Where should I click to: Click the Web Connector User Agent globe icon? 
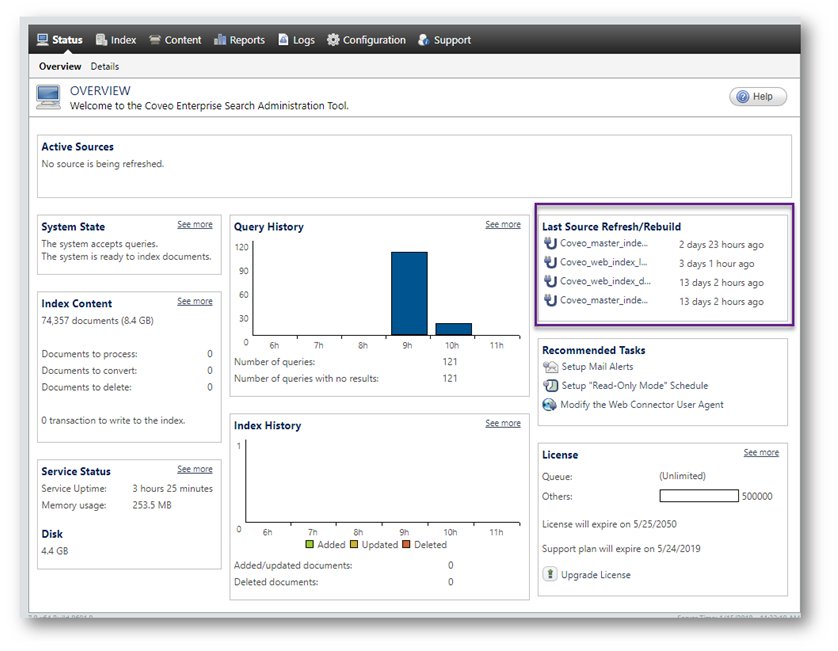(x=549, y=405)
